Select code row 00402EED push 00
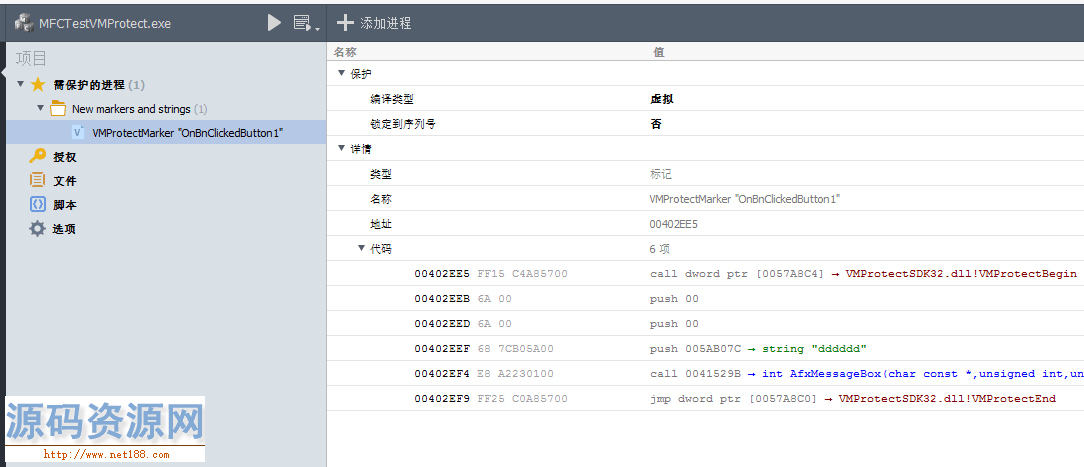1084x467 pixels. [x=705, y=323]
